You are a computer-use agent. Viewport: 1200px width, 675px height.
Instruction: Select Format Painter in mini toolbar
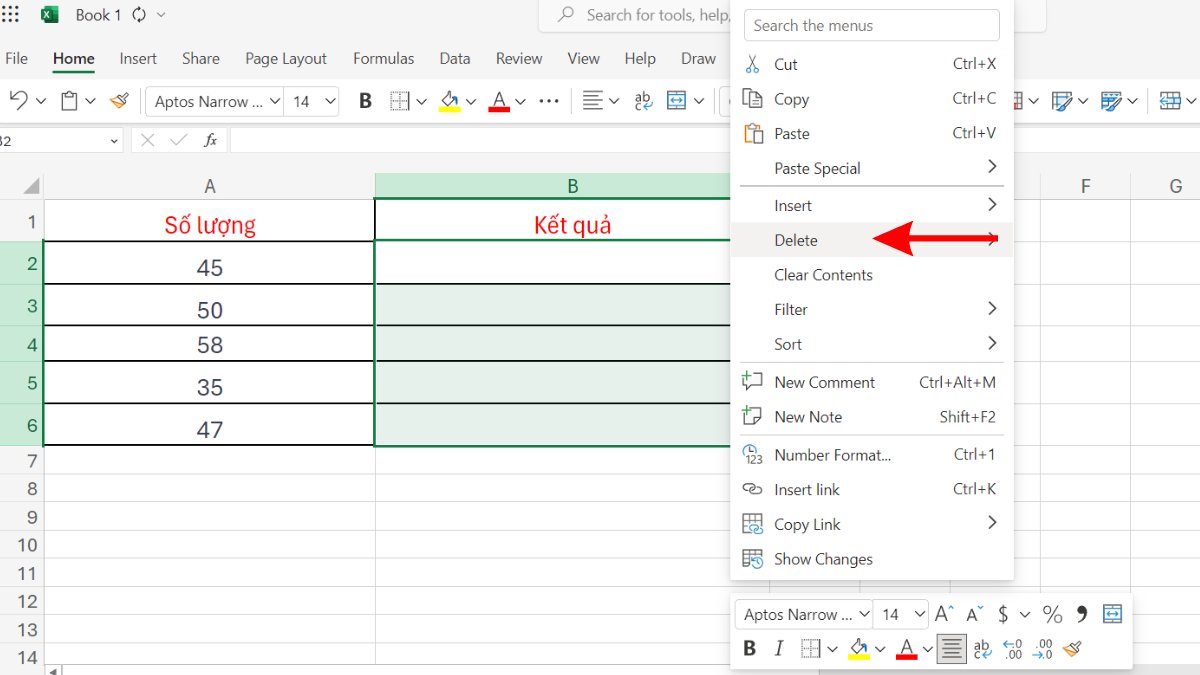(x=1073, y=649)
